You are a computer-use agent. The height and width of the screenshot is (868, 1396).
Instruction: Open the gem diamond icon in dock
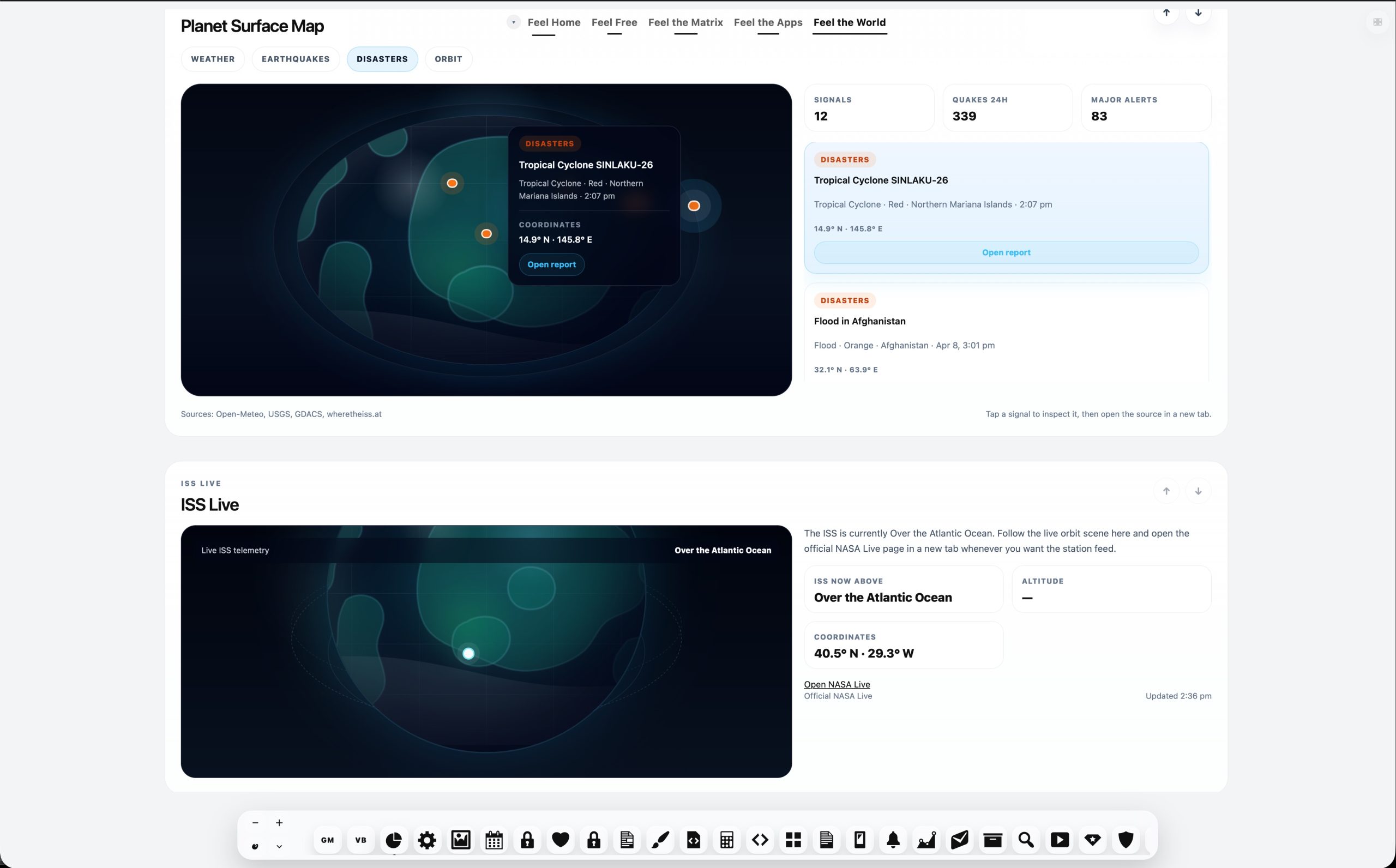[x=1093, y=840]
